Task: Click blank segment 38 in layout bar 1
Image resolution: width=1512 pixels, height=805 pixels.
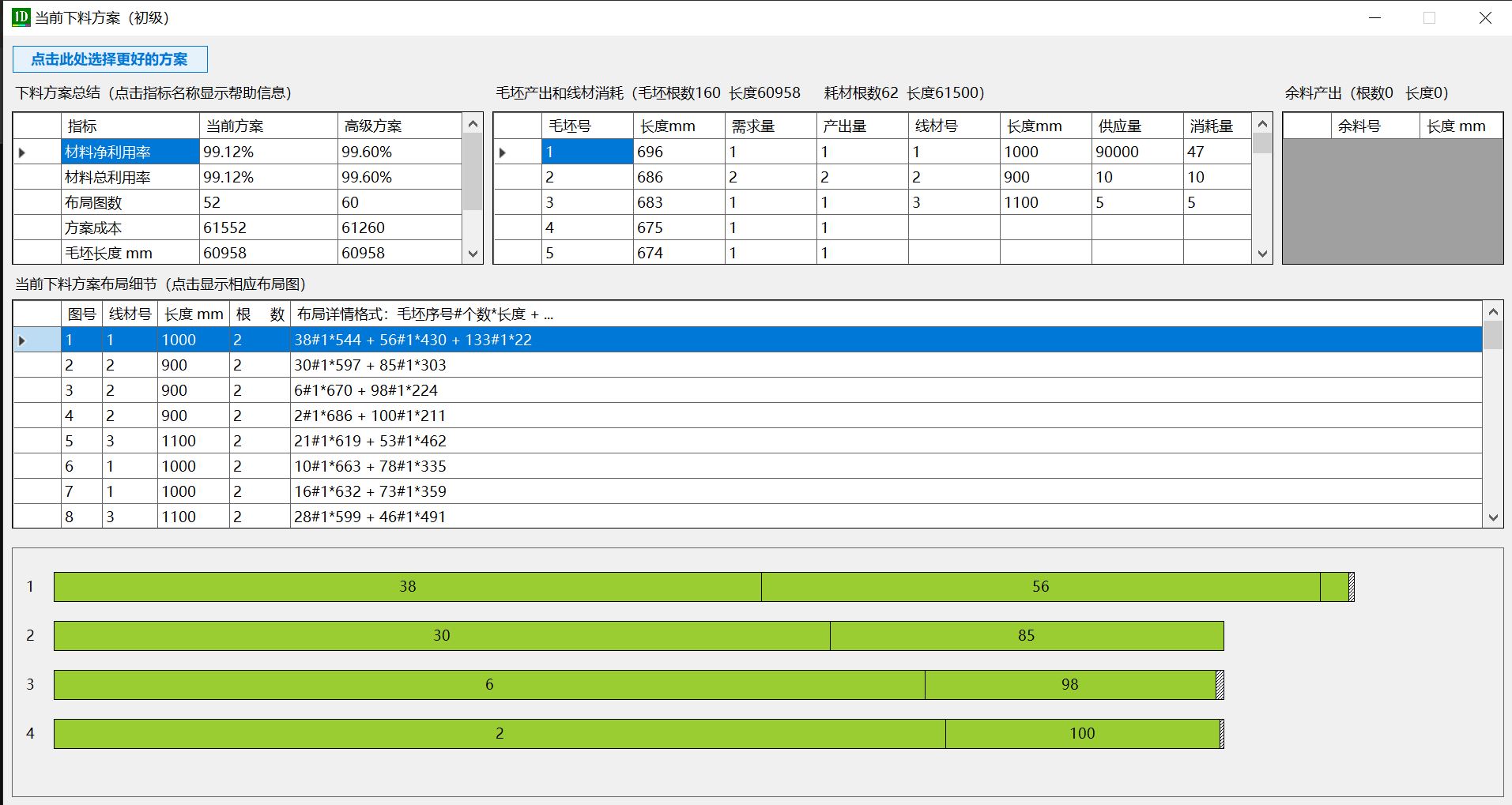Action: coord(408,587)
